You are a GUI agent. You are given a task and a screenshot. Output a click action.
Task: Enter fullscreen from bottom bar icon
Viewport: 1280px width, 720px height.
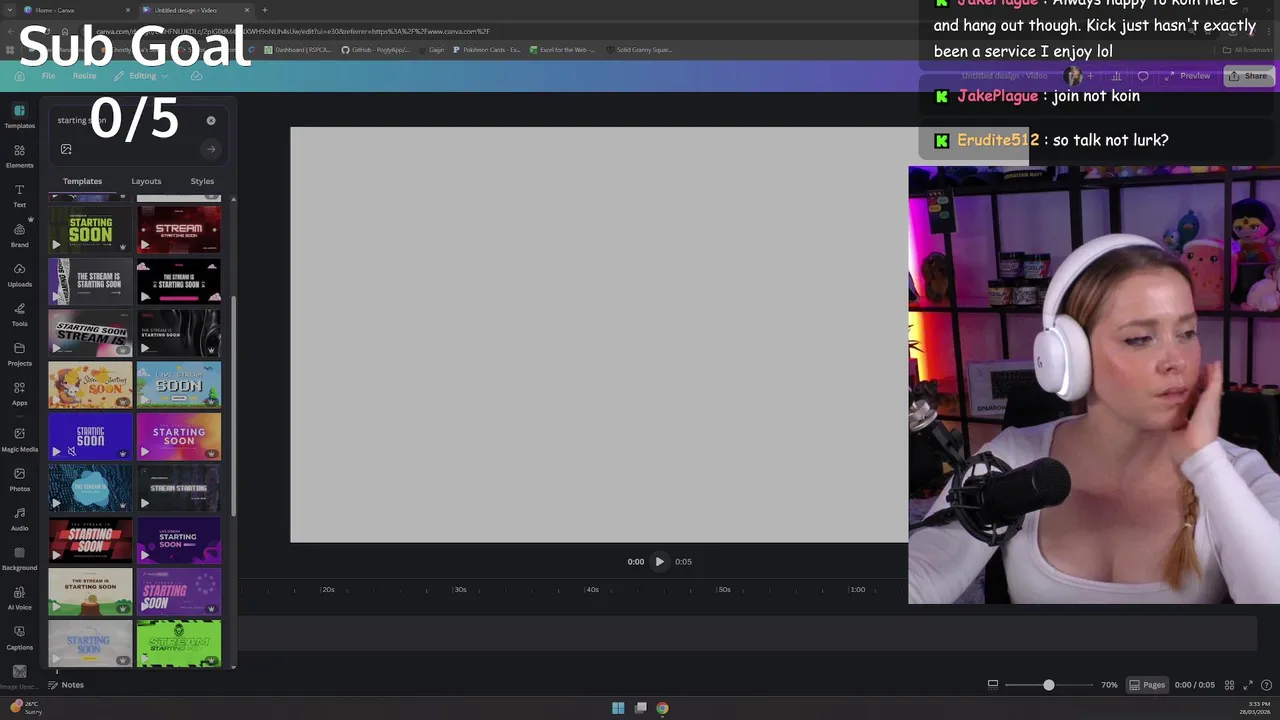tap(1248, 685)
